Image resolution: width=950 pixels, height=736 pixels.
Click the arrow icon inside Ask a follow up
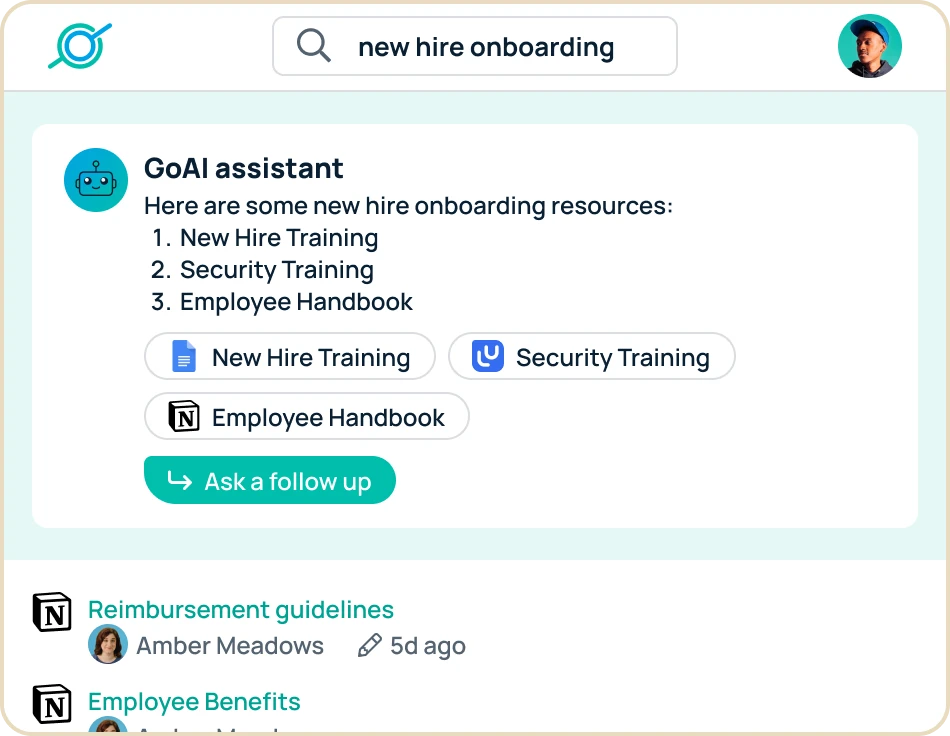point(177,480)
